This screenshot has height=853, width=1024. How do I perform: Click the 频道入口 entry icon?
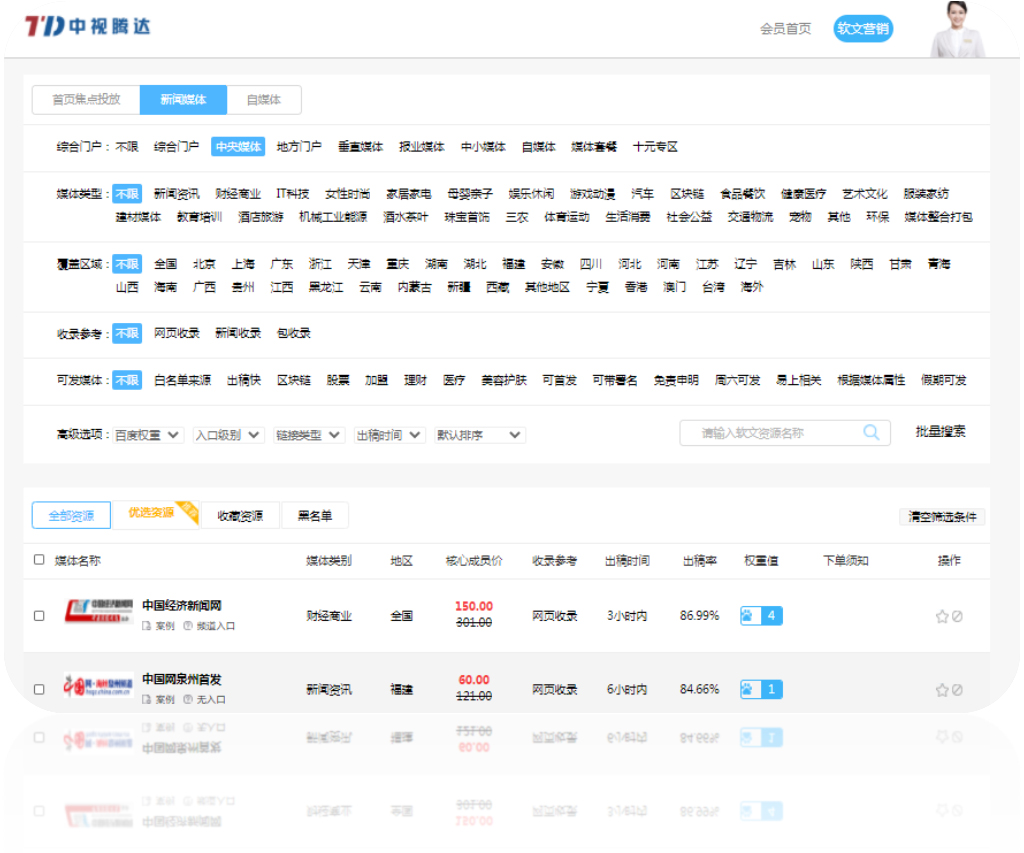(x=188, y=626)
